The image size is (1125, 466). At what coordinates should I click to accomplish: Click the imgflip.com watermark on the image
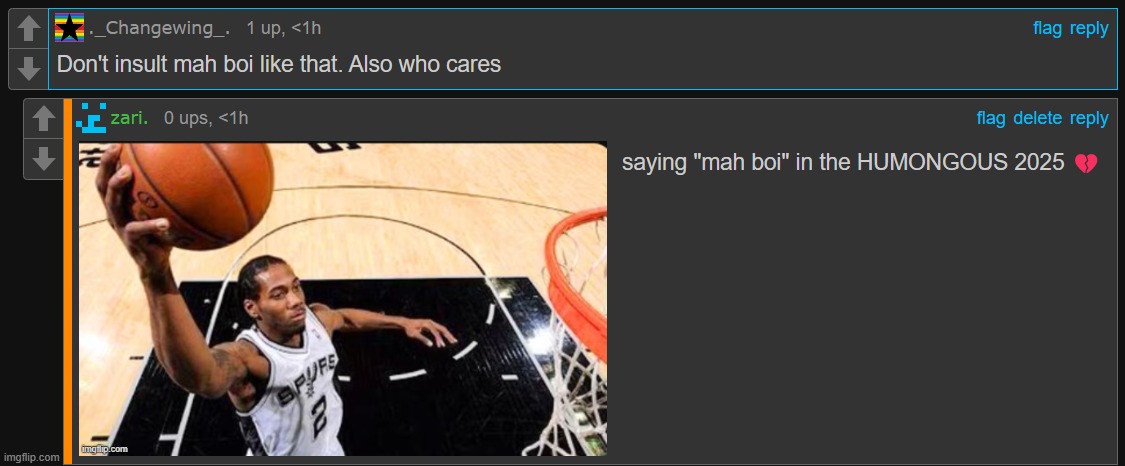(105, 449)
